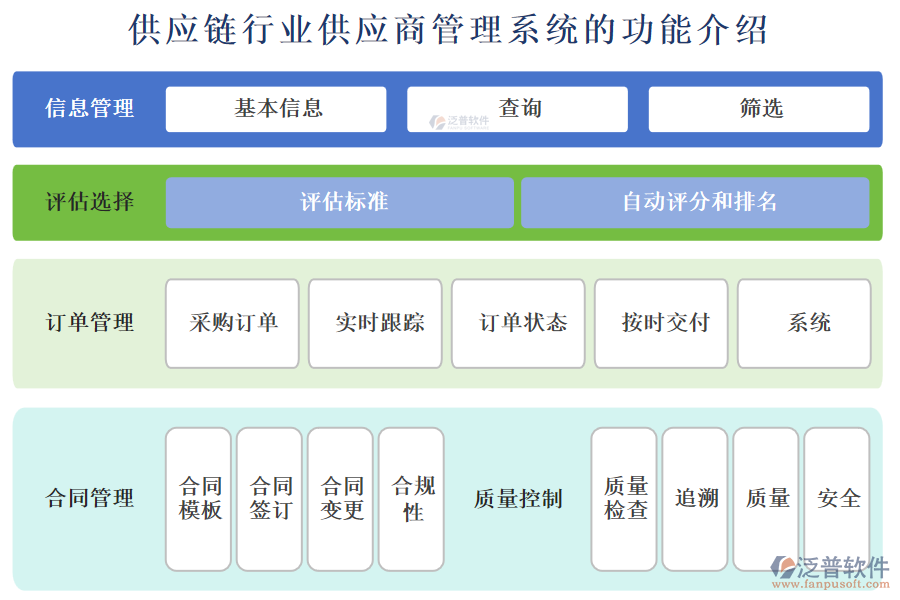
Task: Open the 安全 card in 质量控制
Action: [838, 497]
